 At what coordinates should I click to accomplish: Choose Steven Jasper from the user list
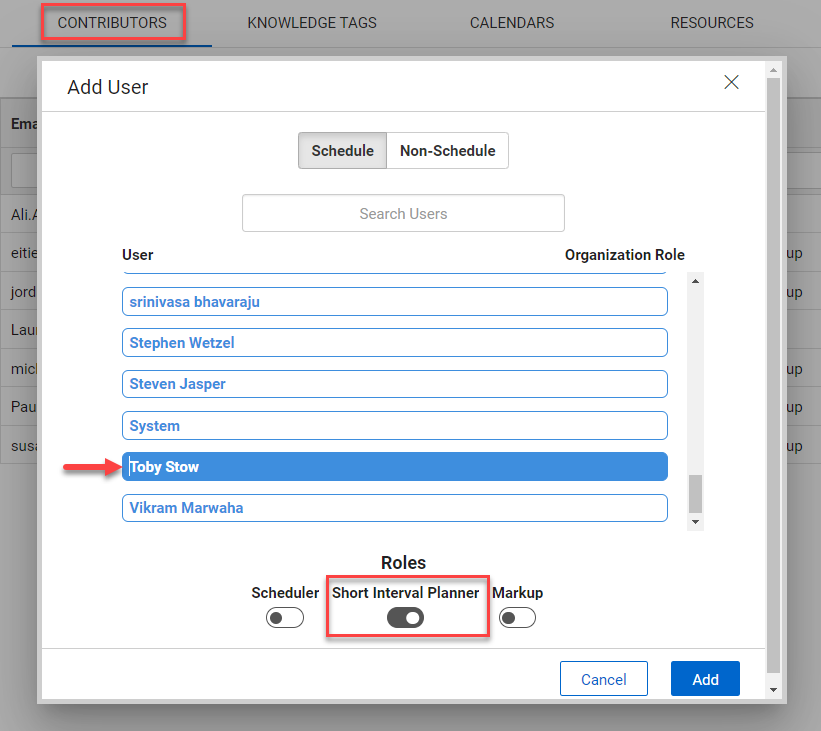394,383
